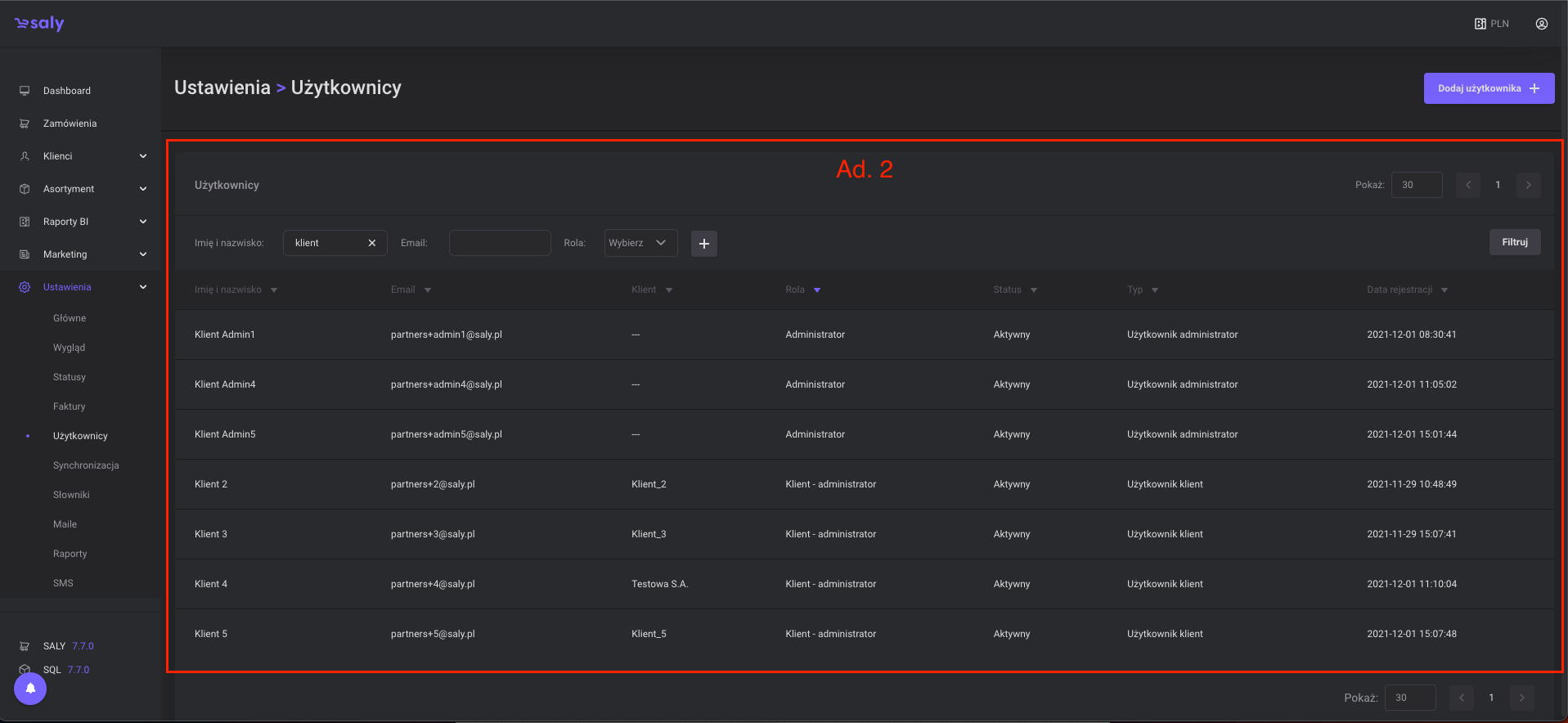The width and height of the screenshot is (1568, 723).
Task: Click the Dodaj użytkownika button
Action: 1488,88
